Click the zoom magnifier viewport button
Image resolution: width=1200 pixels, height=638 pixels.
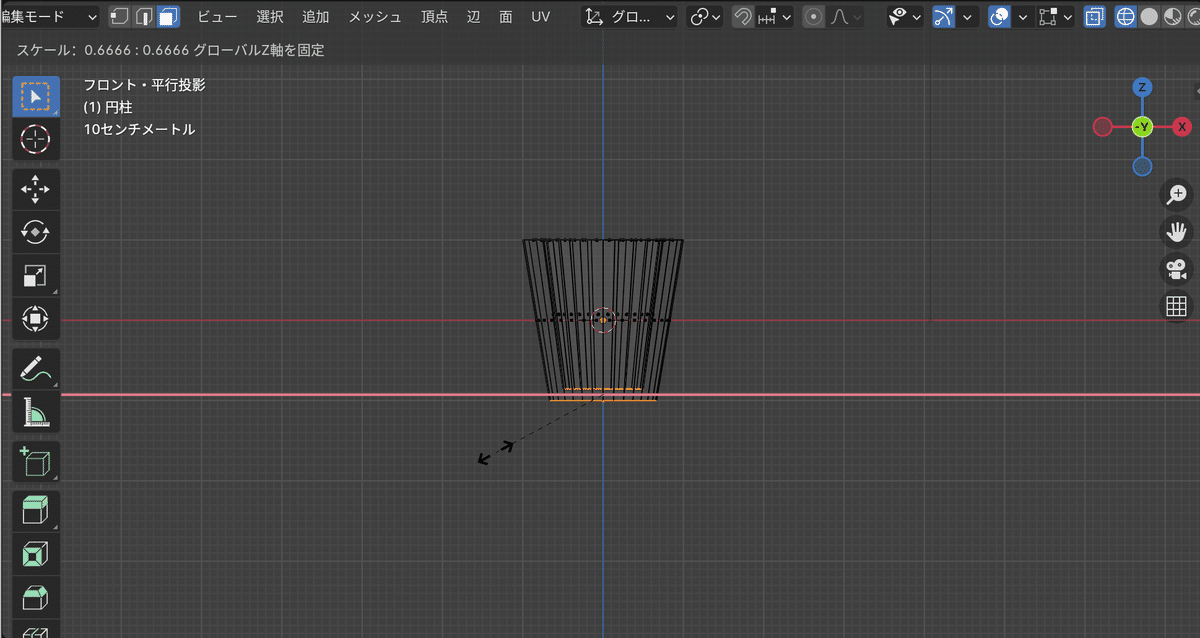pyautogui.click(x=1177, y=194)
